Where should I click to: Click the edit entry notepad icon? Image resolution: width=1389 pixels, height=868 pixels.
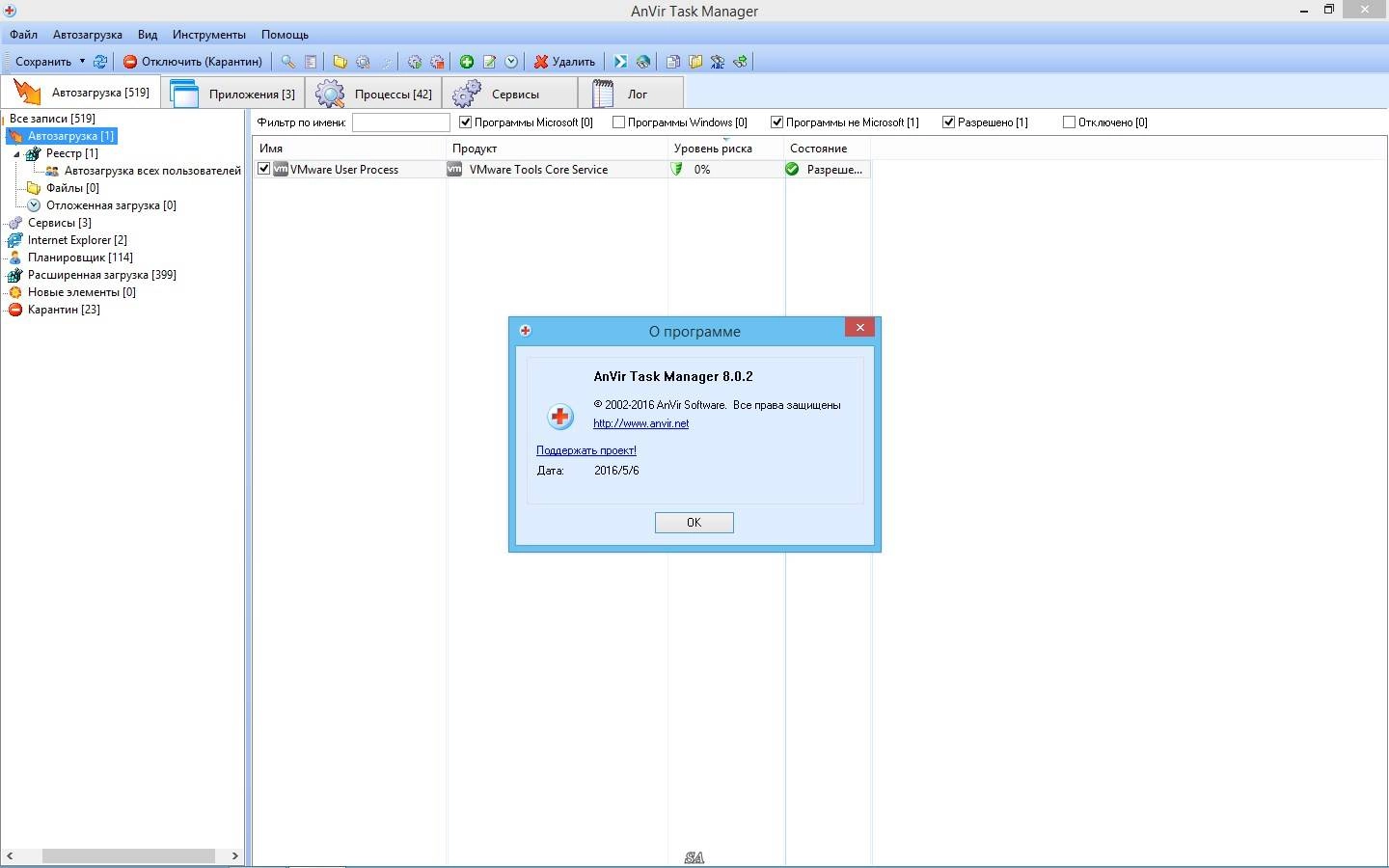pos(489,62)
